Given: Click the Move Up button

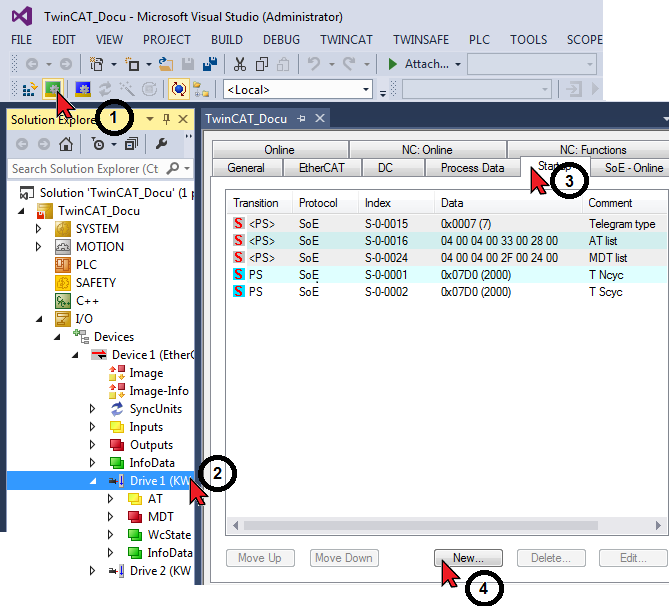Looking at the screenshot, I should pos(260,558).
